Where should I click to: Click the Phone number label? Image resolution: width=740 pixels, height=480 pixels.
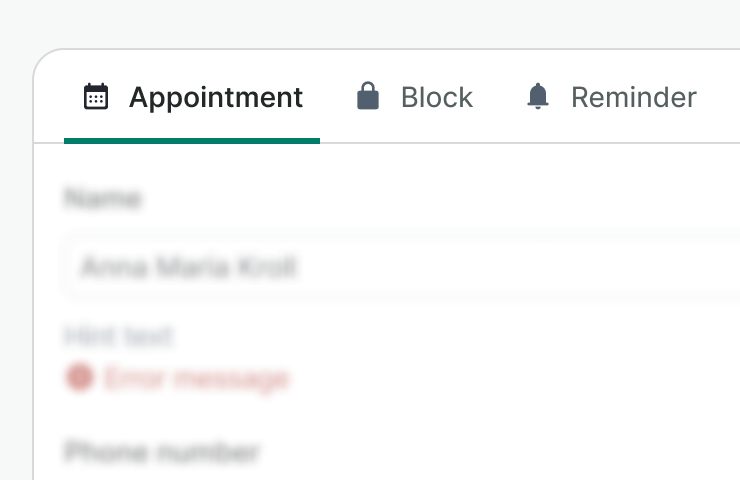pyautogui.click(x=162, y=452)
